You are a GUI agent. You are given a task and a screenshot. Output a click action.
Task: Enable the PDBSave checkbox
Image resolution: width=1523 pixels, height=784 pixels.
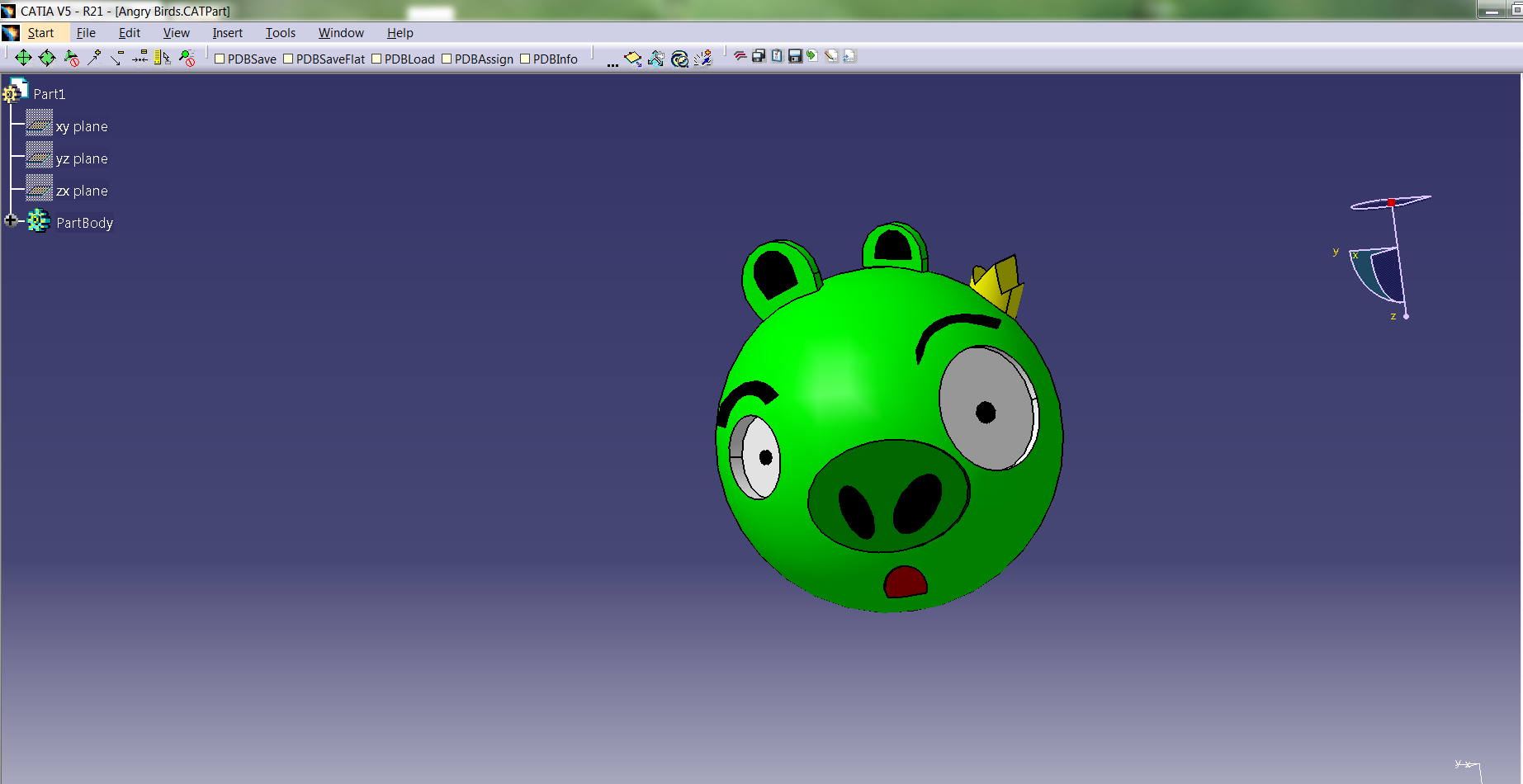click(220, 59)
